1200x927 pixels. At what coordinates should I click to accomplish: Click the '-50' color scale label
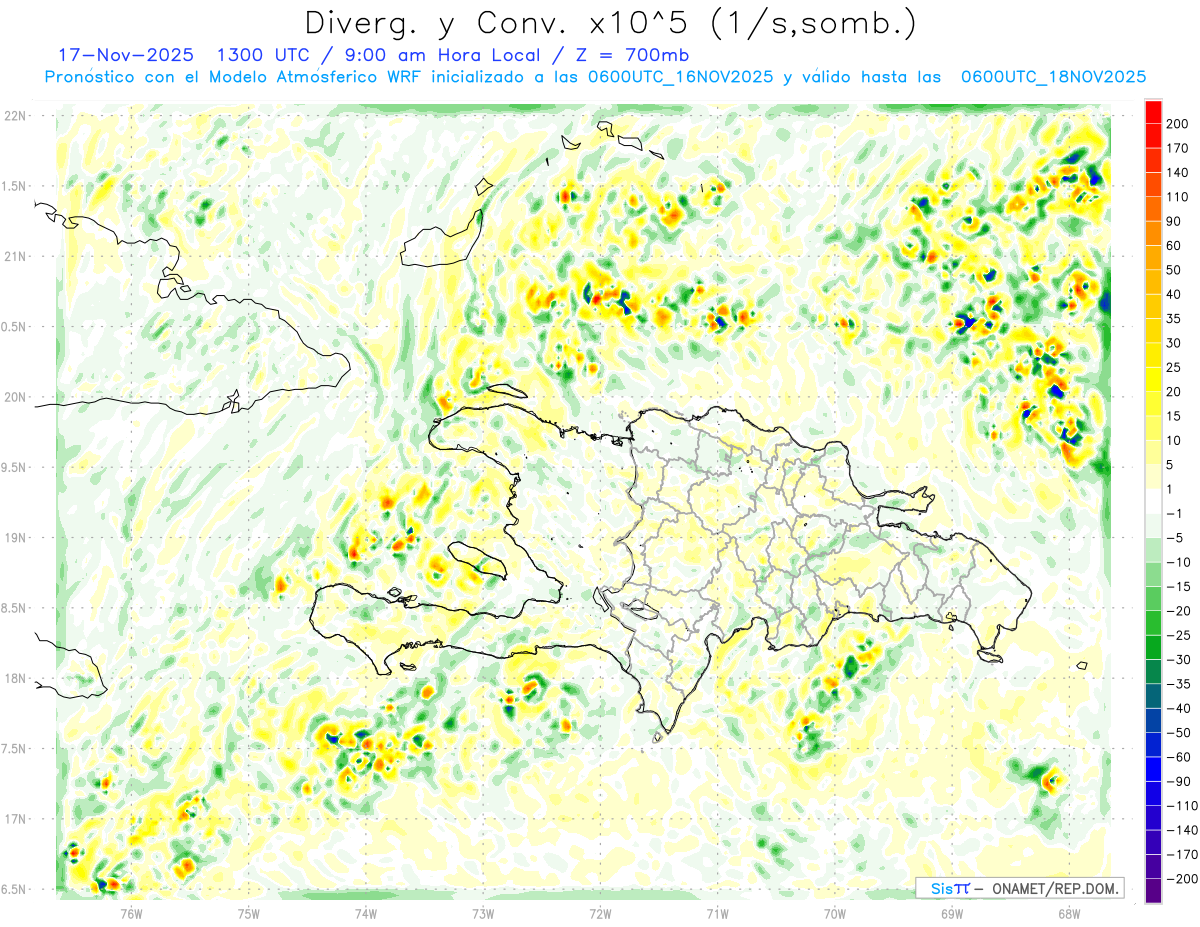(x=1177, y=733)
